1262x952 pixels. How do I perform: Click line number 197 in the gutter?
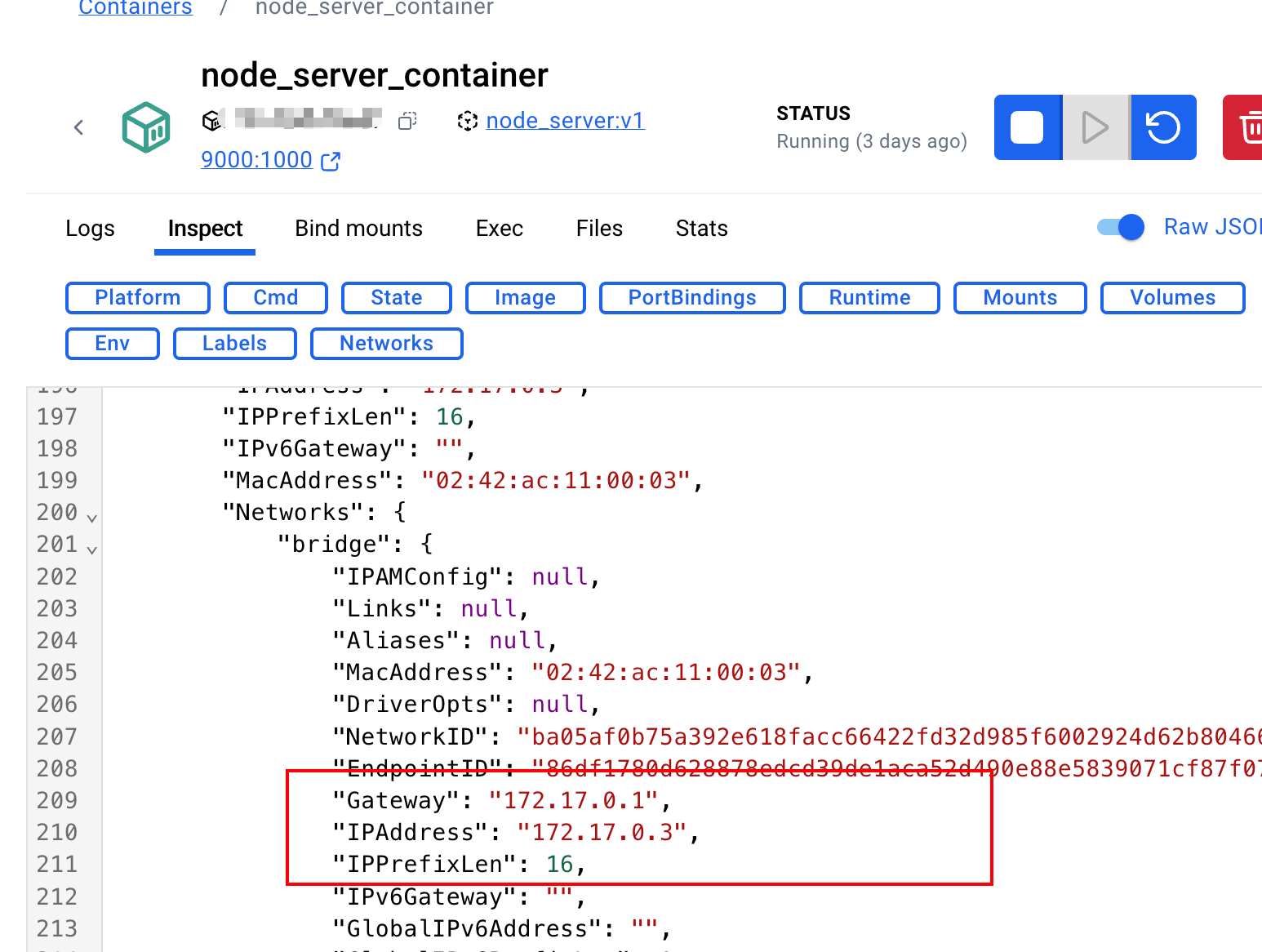pos(57,417)
